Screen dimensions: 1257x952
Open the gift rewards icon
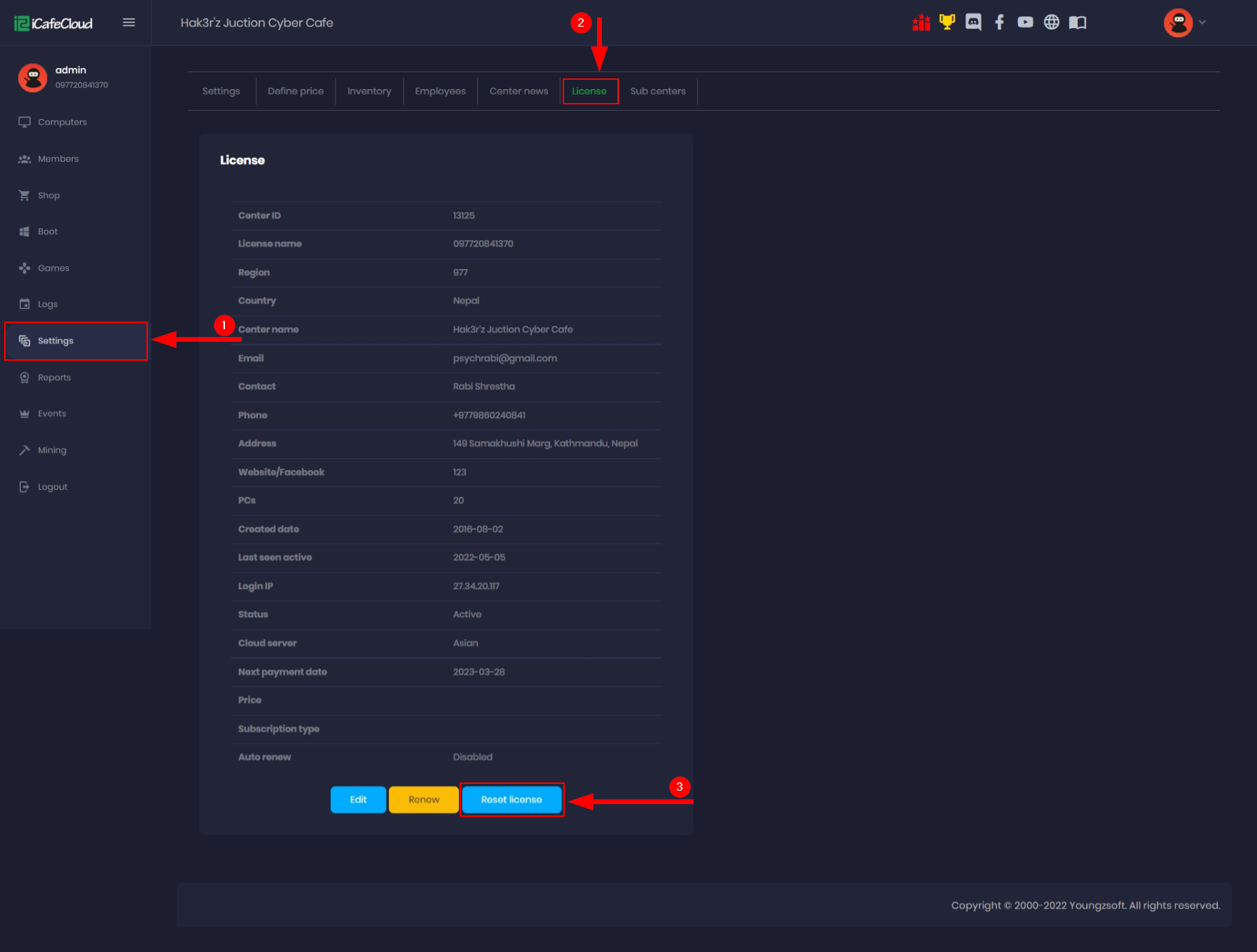pos(921,22)
